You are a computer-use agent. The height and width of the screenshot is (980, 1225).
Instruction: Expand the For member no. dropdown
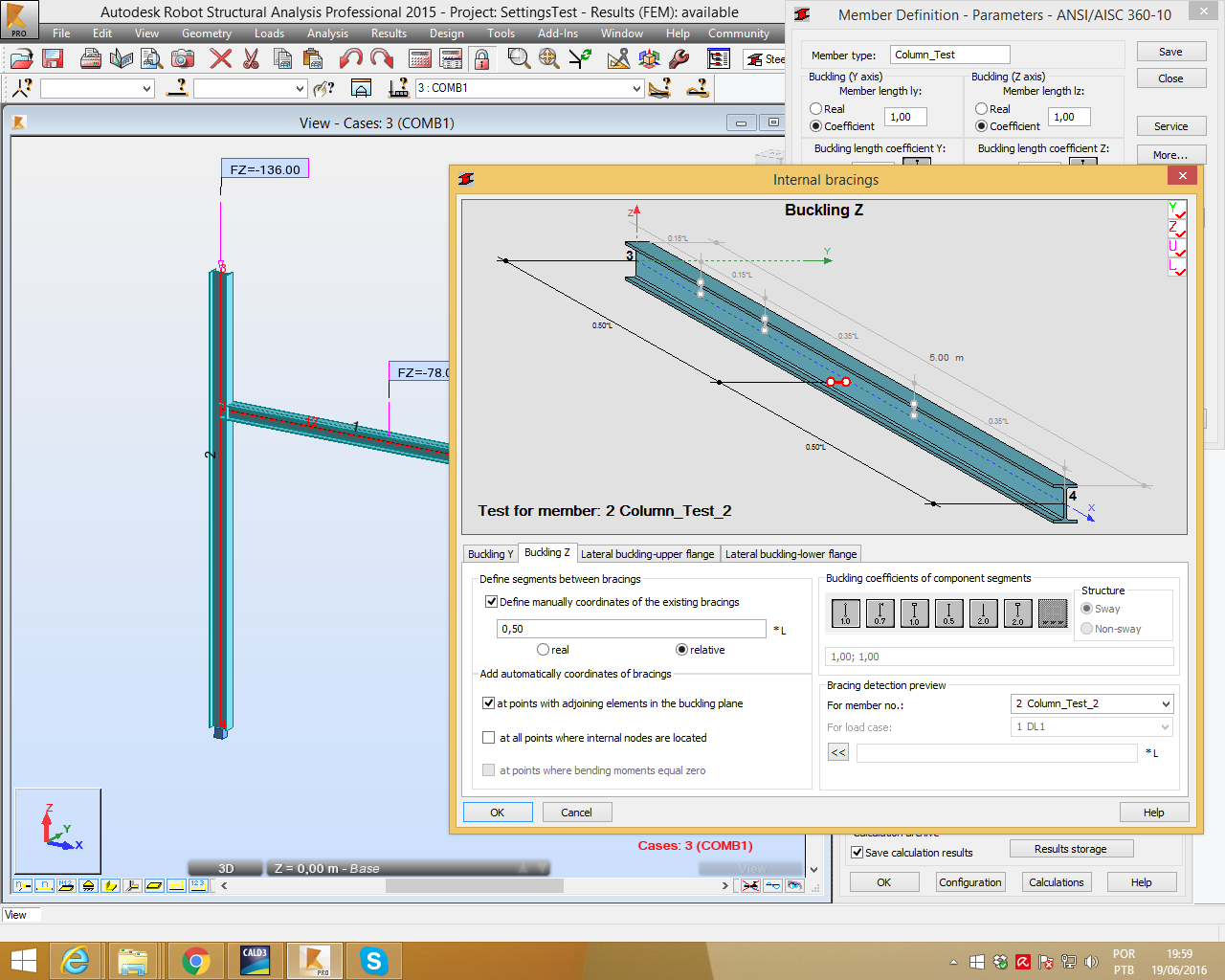[x=1165, y=703]
